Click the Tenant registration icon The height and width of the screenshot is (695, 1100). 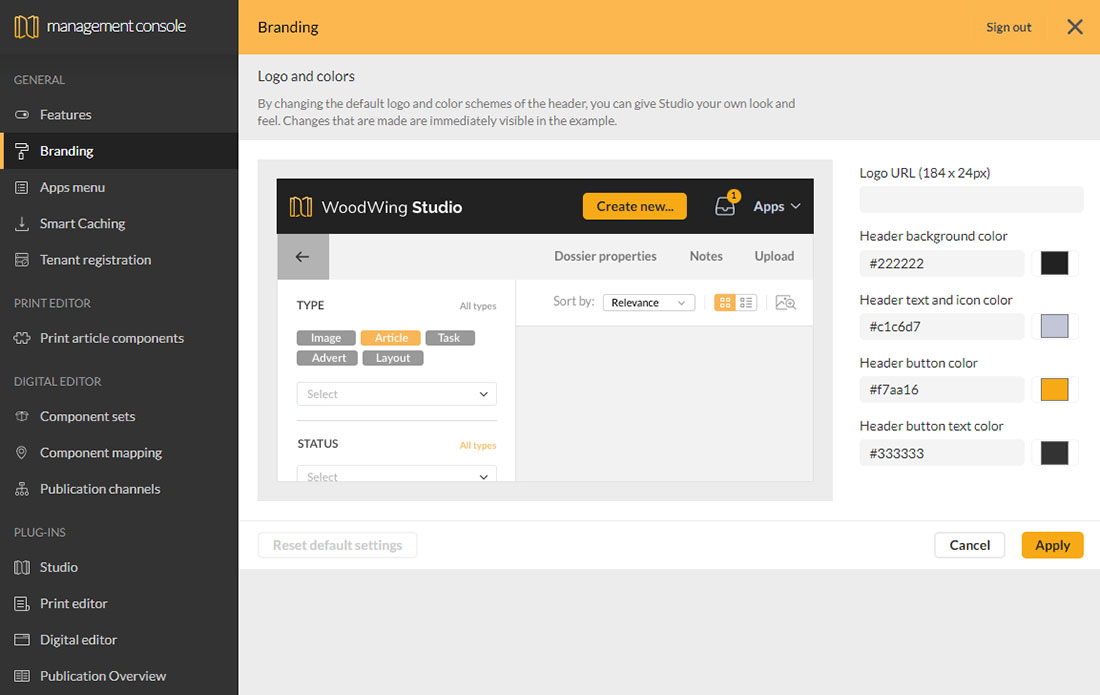22,260
